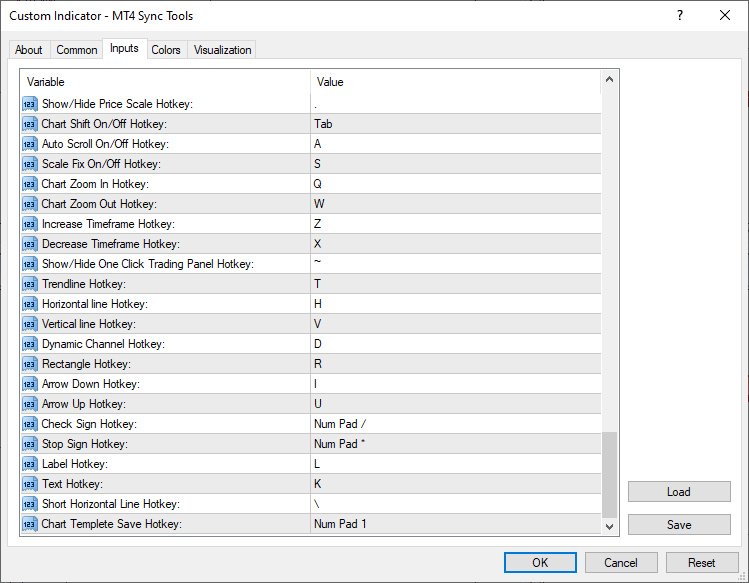Screen dimensions: 749x583
Task: Select value 'W' for Chart Zoom Out
Action: [319, 205]
